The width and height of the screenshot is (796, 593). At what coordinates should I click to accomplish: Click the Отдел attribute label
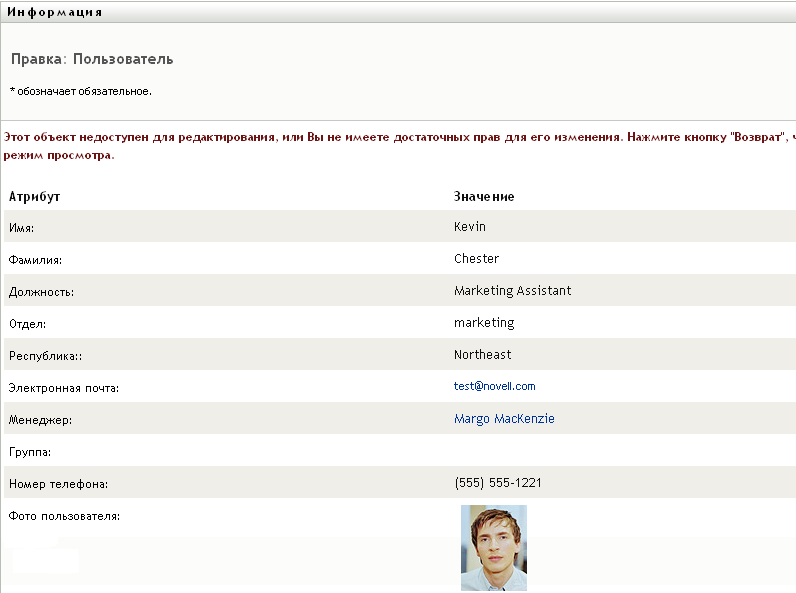pyautogui.click(x=27, y=324)
